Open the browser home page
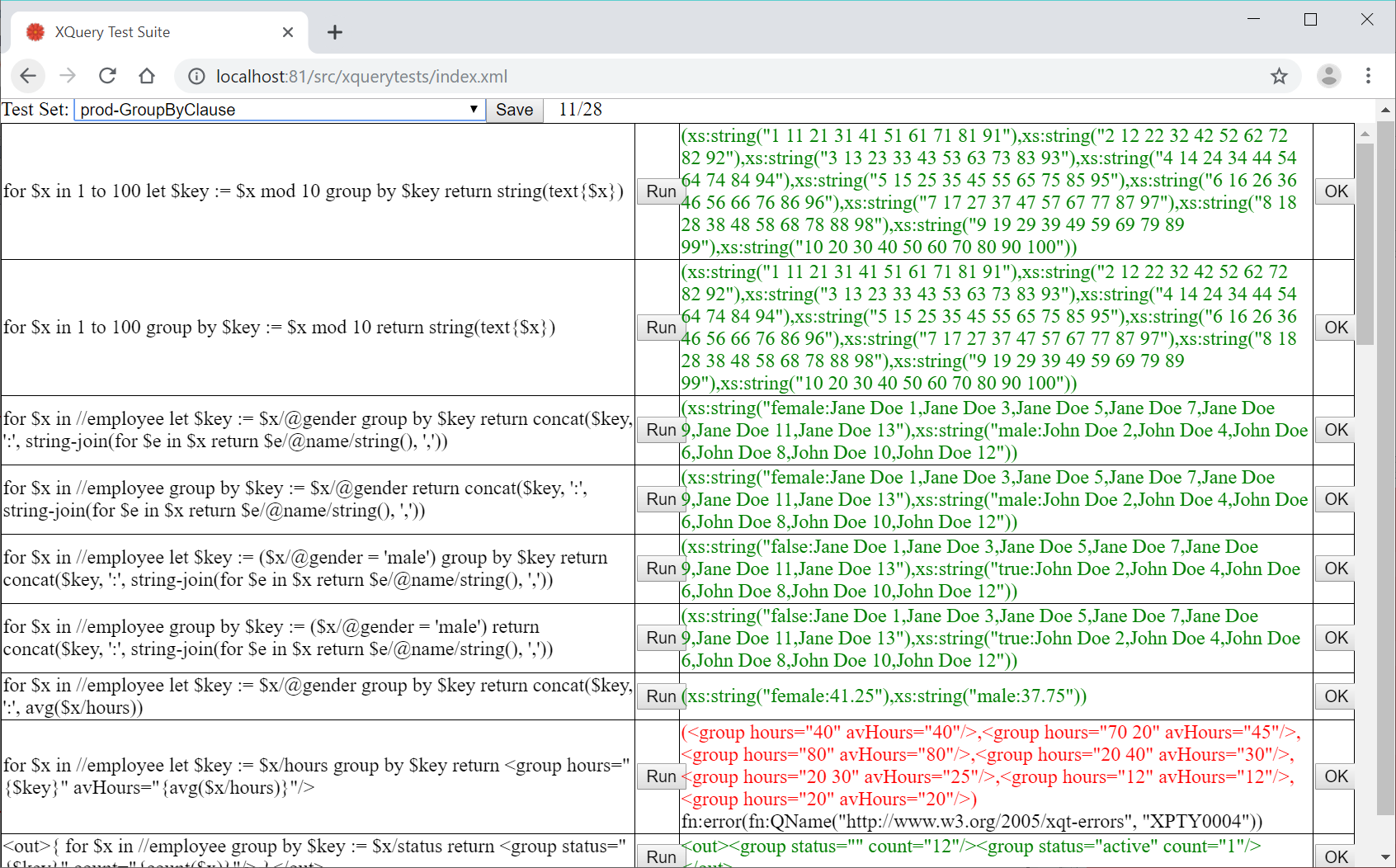 (x=147, y=76)
